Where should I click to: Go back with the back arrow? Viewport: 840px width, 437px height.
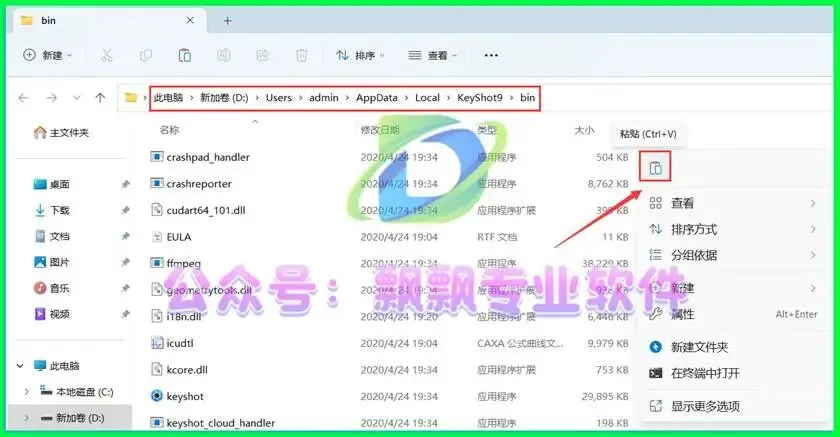coord(24,97)
